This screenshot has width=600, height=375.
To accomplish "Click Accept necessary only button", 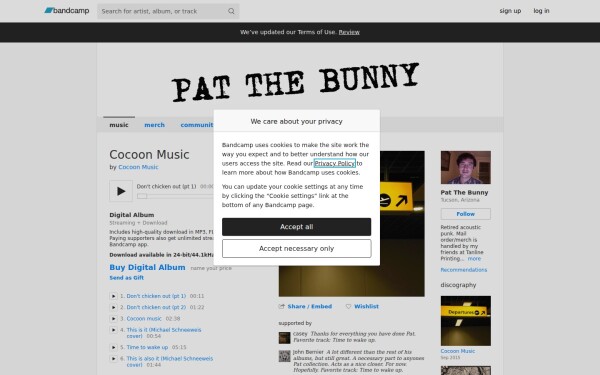I will (x=297, y=249).
